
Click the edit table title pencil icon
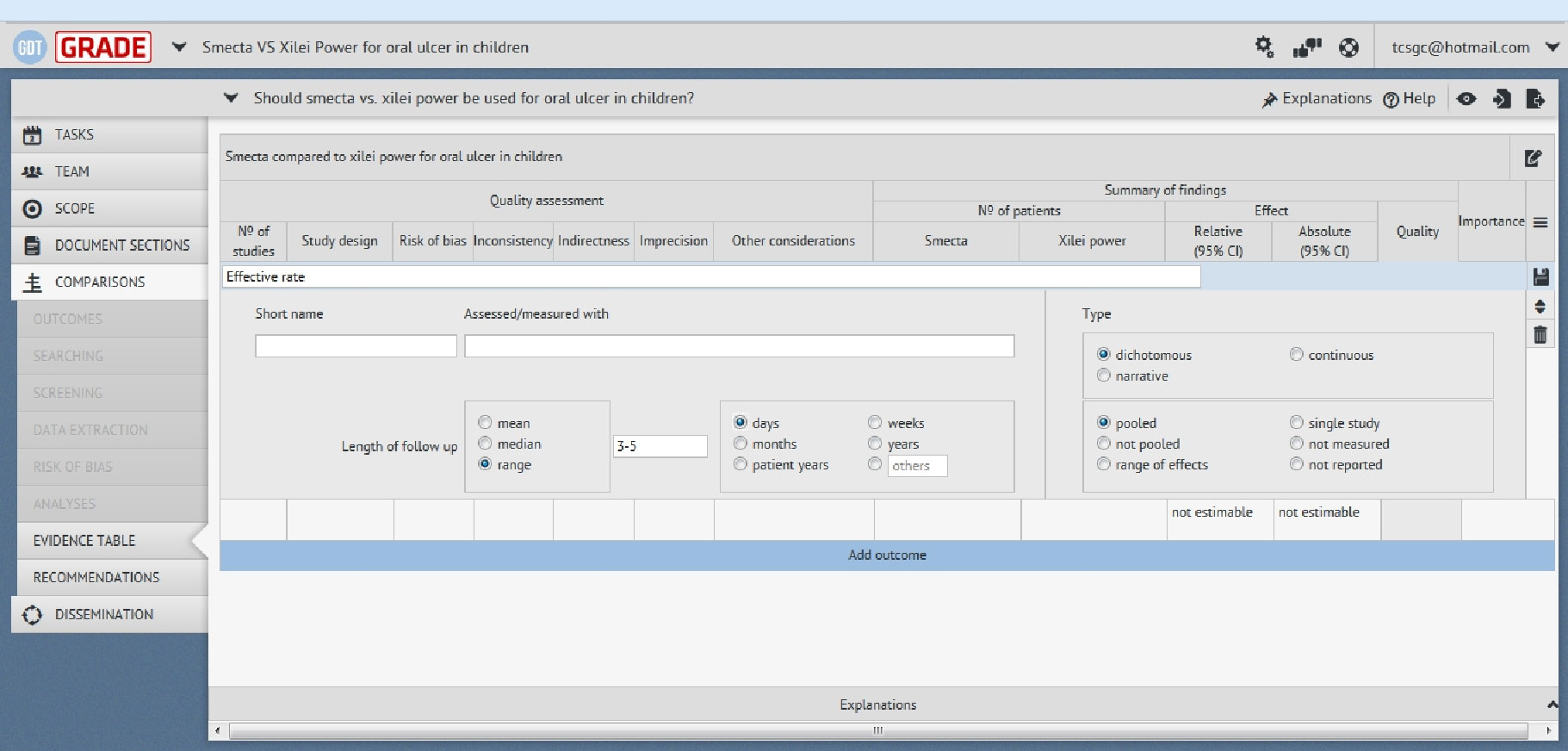pos(1533,158)
